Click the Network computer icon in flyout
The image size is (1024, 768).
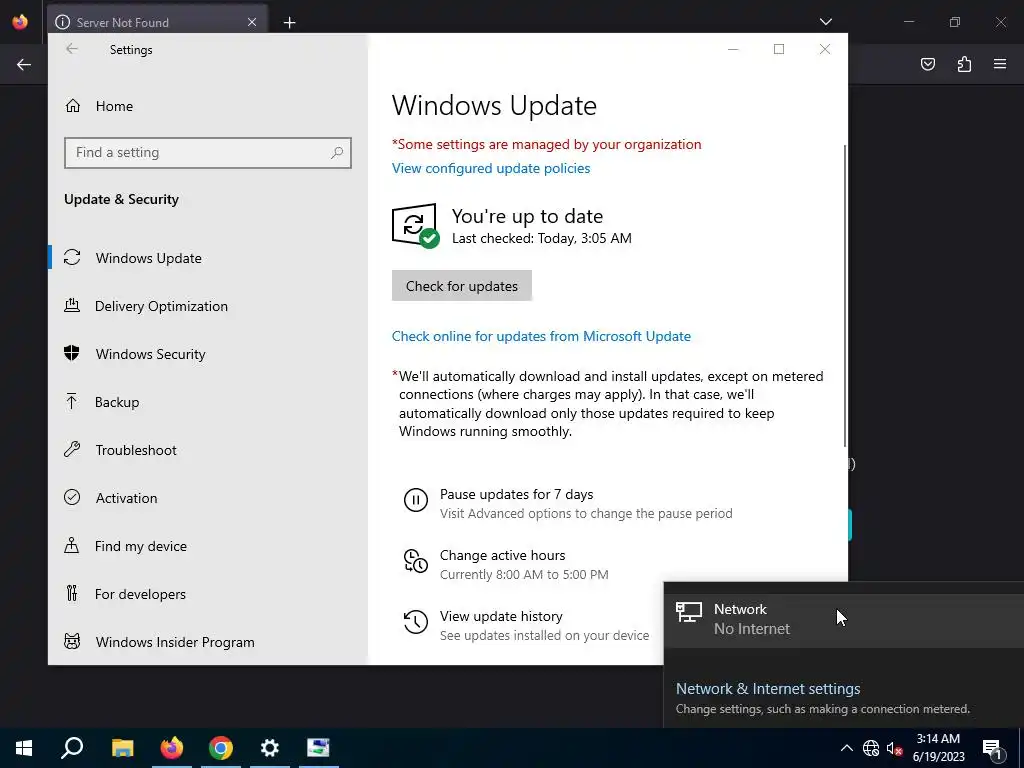[688, 613]
